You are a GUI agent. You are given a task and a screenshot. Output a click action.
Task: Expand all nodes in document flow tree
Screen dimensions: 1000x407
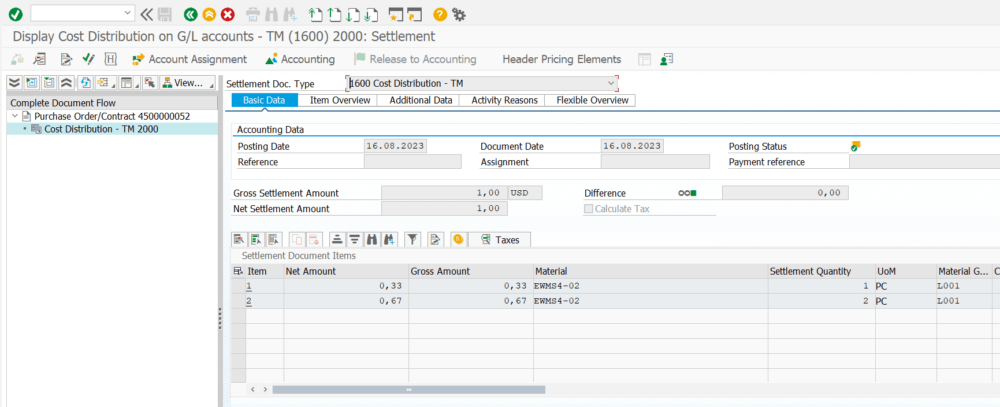(14, 82)
